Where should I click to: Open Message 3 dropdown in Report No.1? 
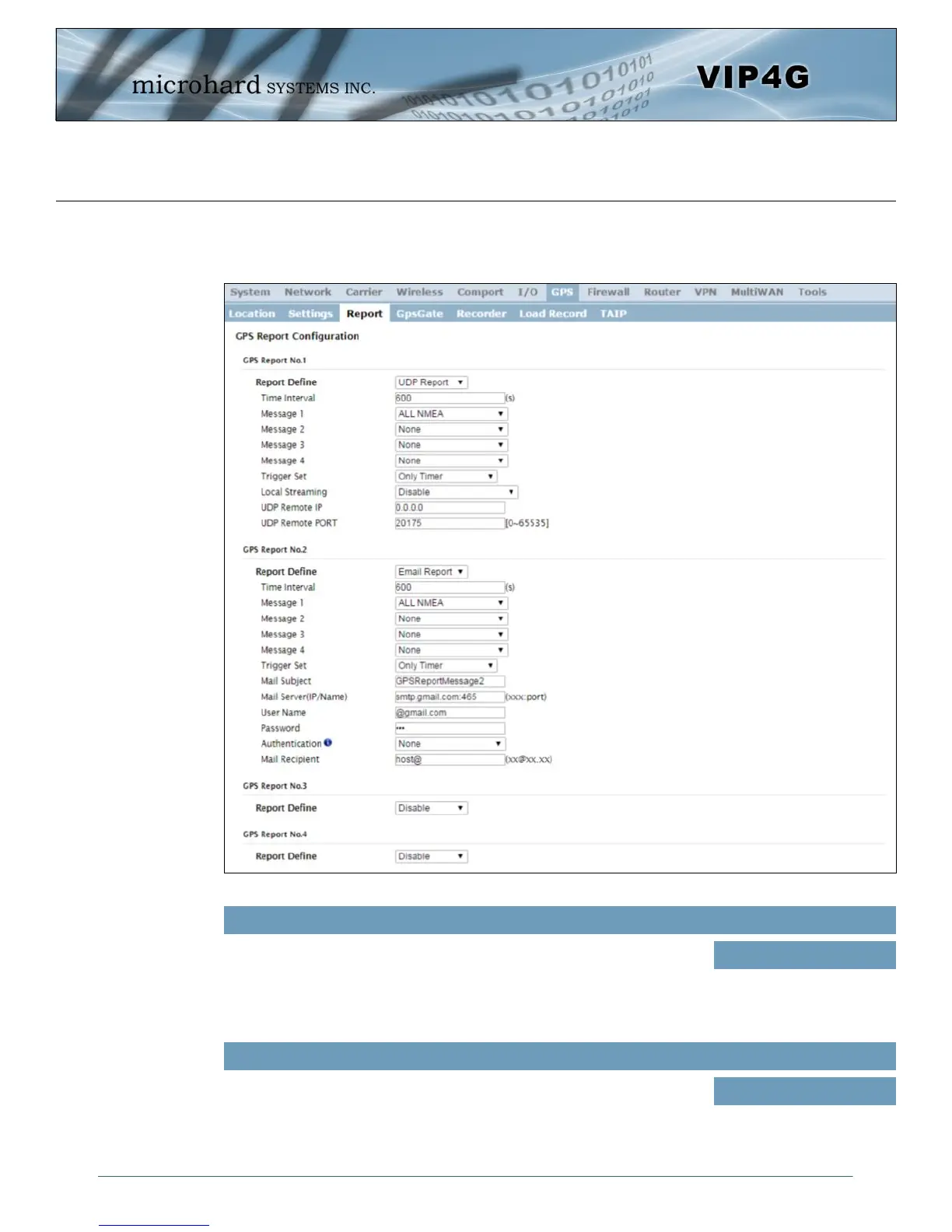451,445
